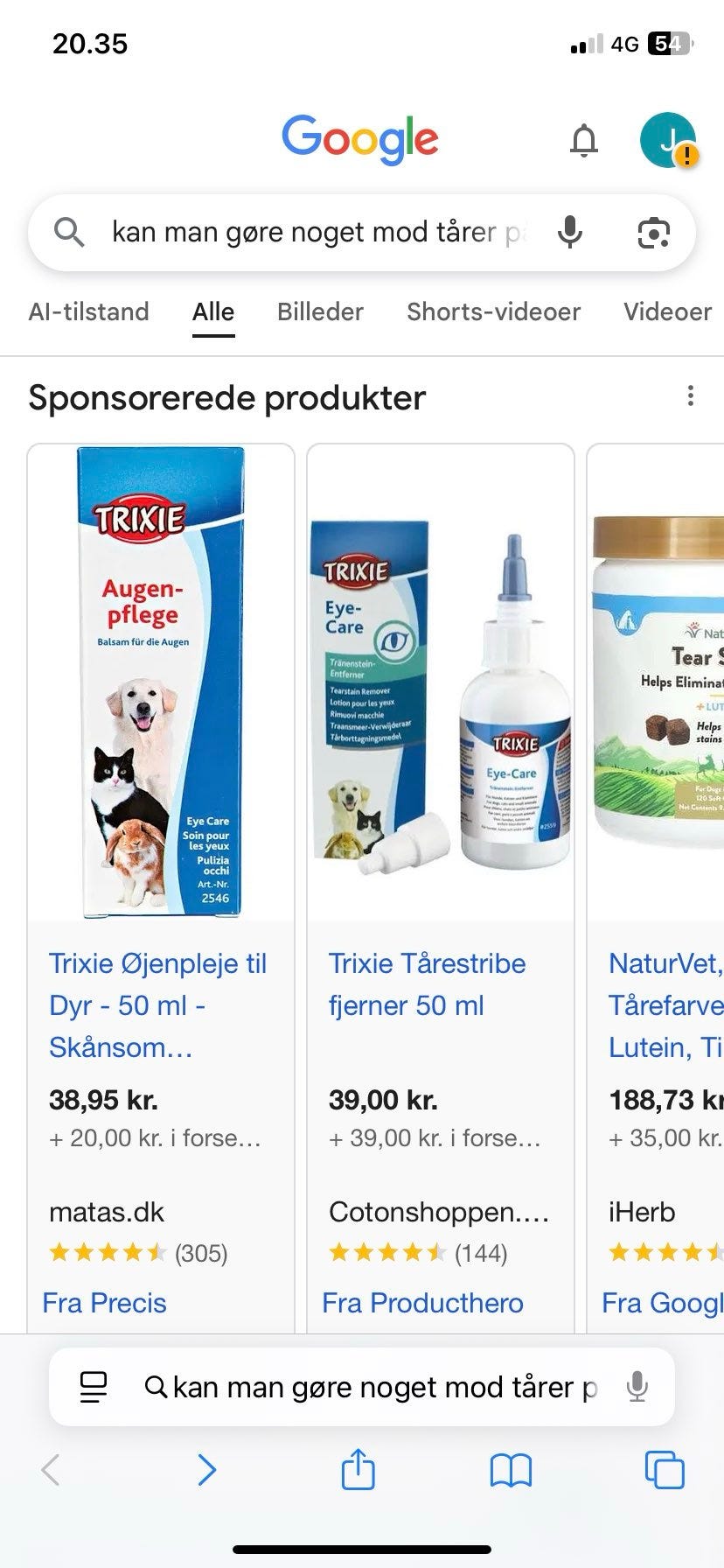724x1568 pixels.
Task: Go back with Safari back arrow
Action: point(51,1470)
